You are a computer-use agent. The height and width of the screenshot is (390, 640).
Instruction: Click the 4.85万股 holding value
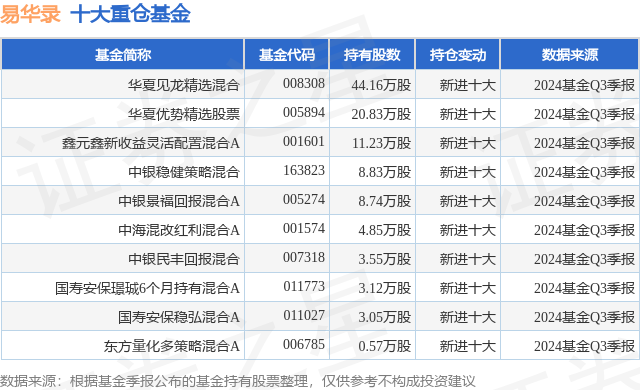[384, 230]
